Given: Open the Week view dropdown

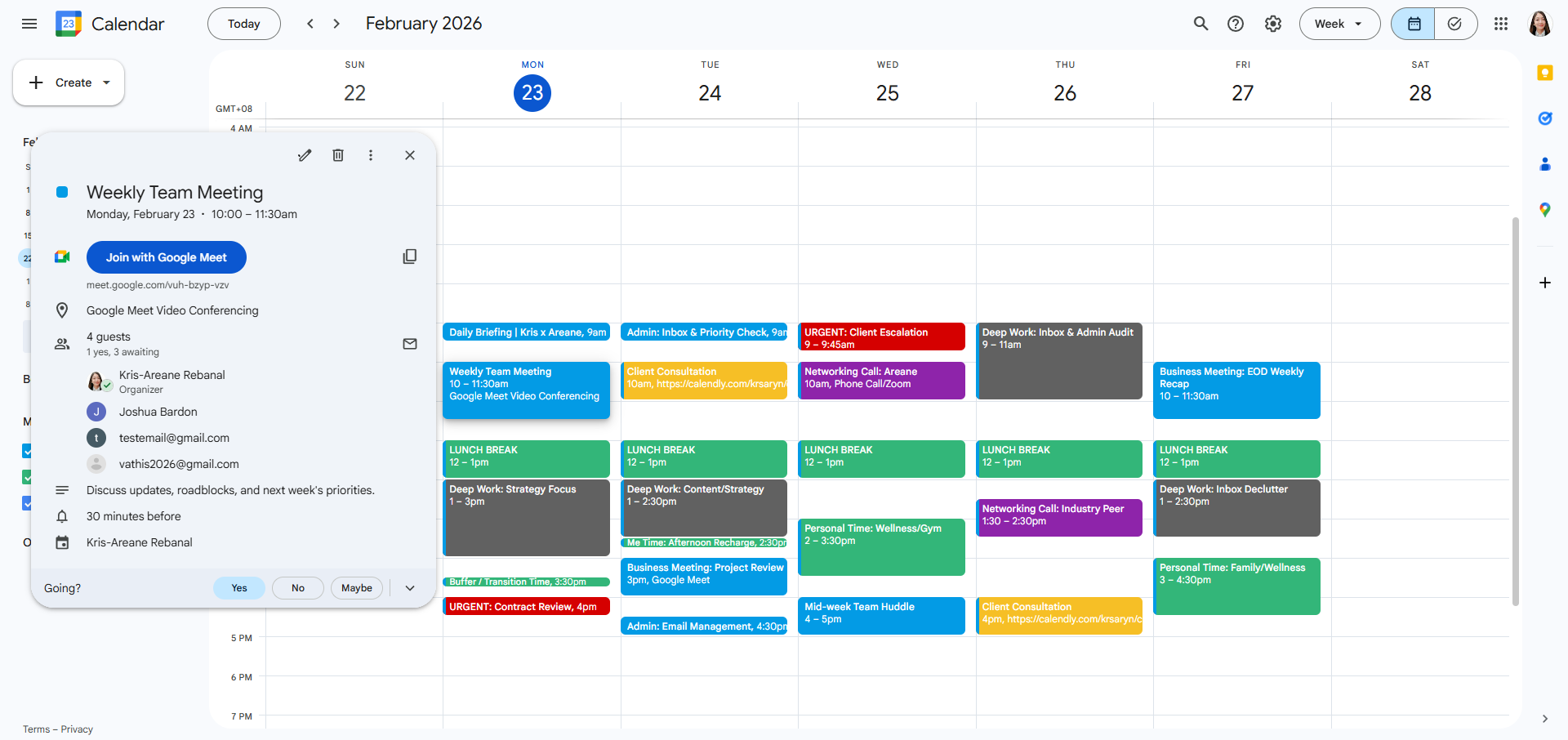Looking at the screenshot, I should point(1339,24).
